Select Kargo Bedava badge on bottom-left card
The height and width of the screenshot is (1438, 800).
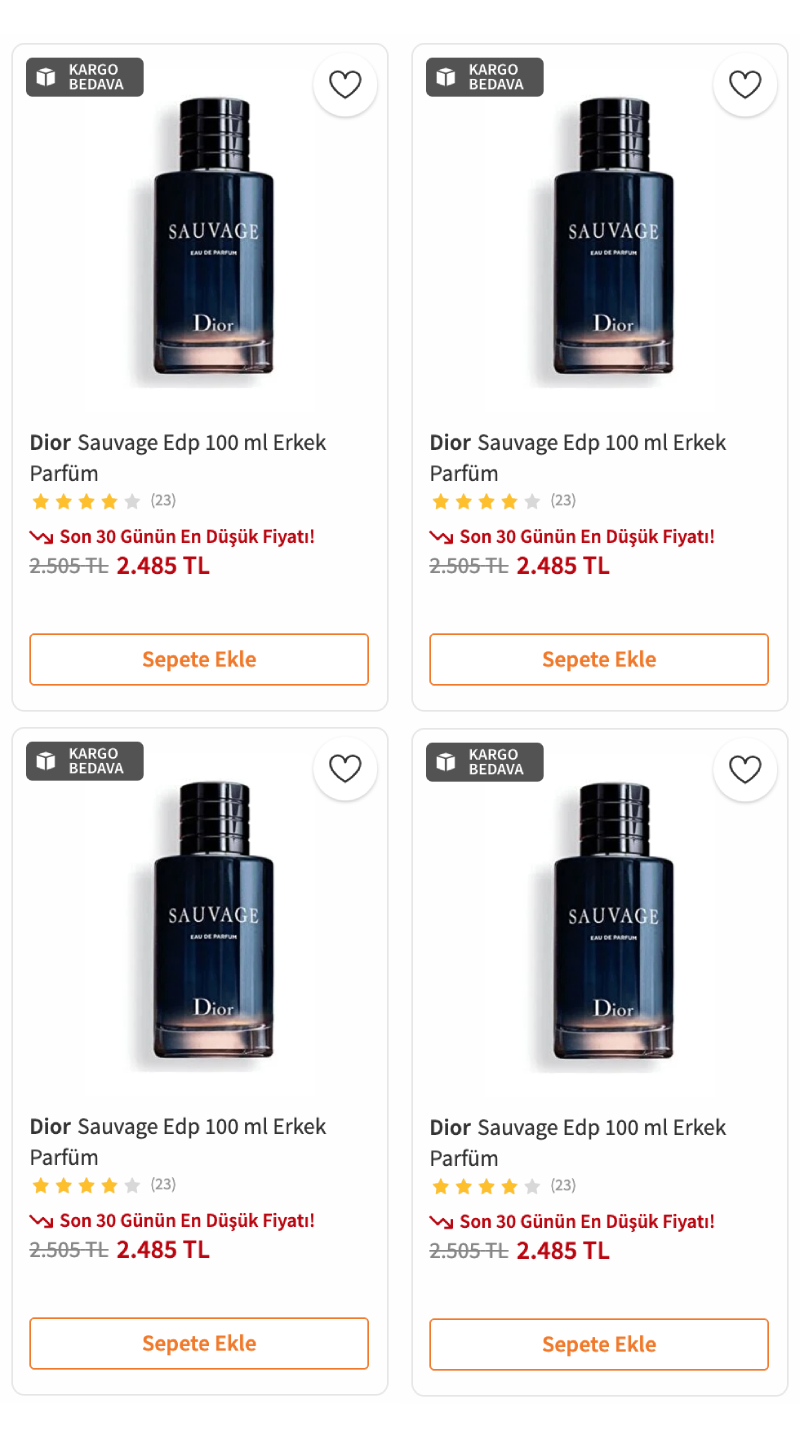coord(85,761)
